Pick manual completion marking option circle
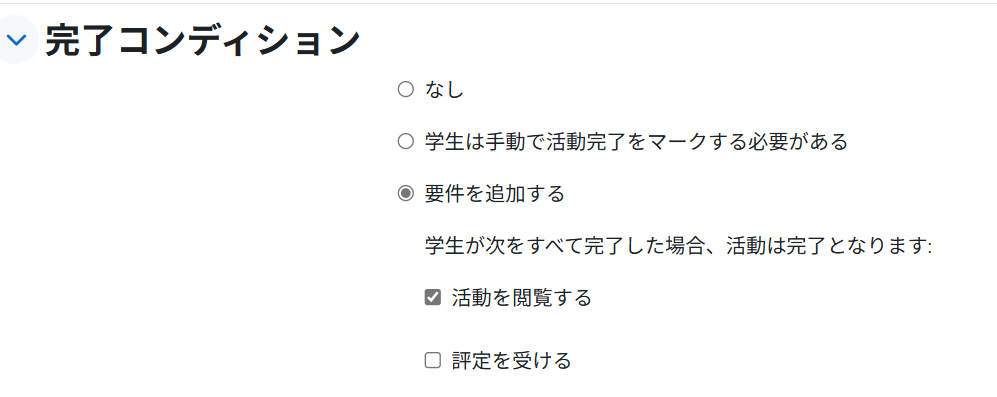Image resolution: width=997 pixels, height=397 pixels. [405, 141]
